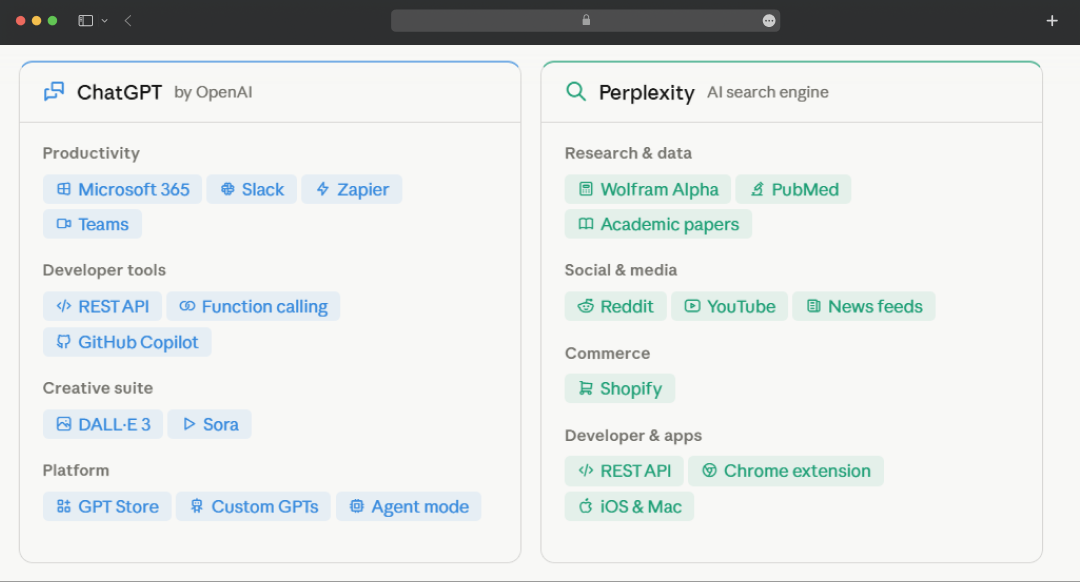
Task: Click the Sora play triangle icon
Action: (189, 424)
